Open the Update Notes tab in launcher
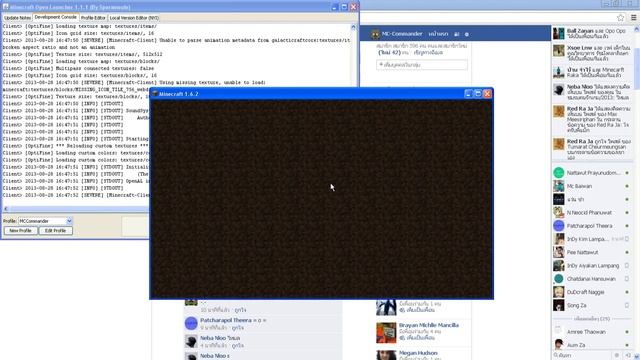 [17, 18]
